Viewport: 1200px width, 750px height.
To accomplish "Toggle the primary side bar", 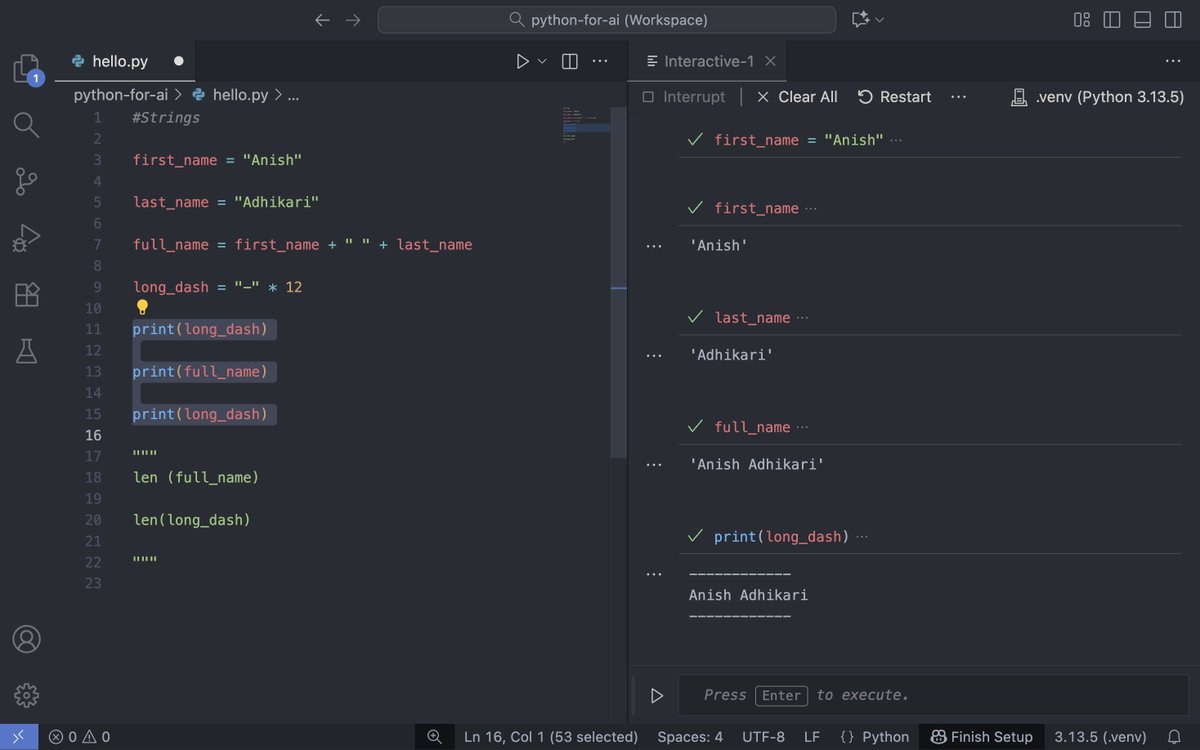I will tap(1112, 20).
